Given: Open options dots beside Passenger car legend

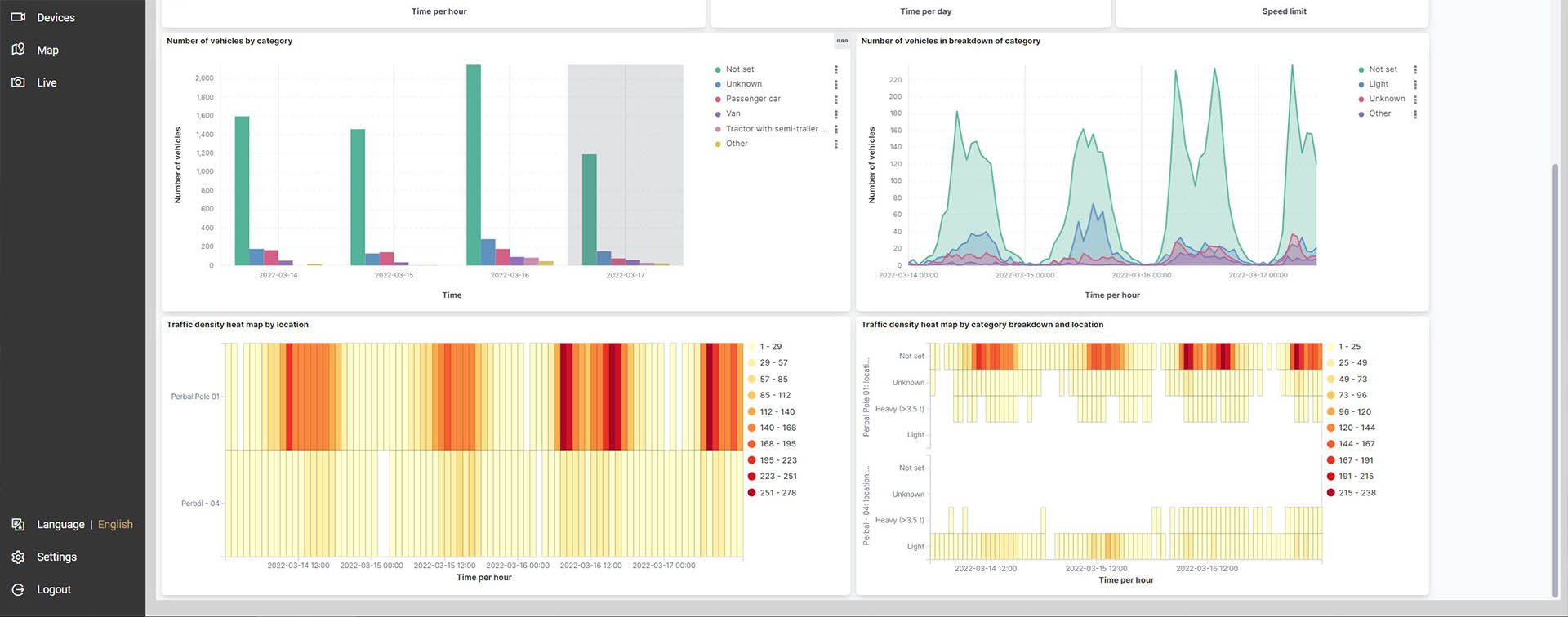Looking at the screenshot, I should tap(835, 100).
